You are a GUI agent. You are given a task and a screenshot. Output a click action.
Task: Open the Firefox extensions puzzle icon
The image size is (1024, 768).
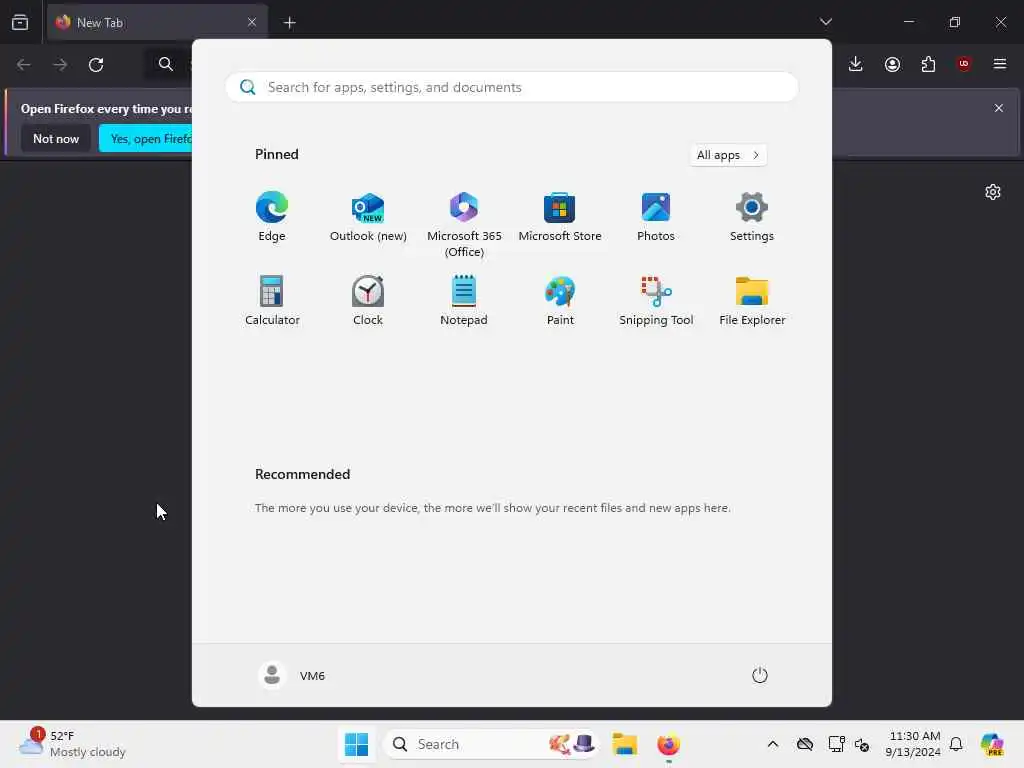click(928, 64)
